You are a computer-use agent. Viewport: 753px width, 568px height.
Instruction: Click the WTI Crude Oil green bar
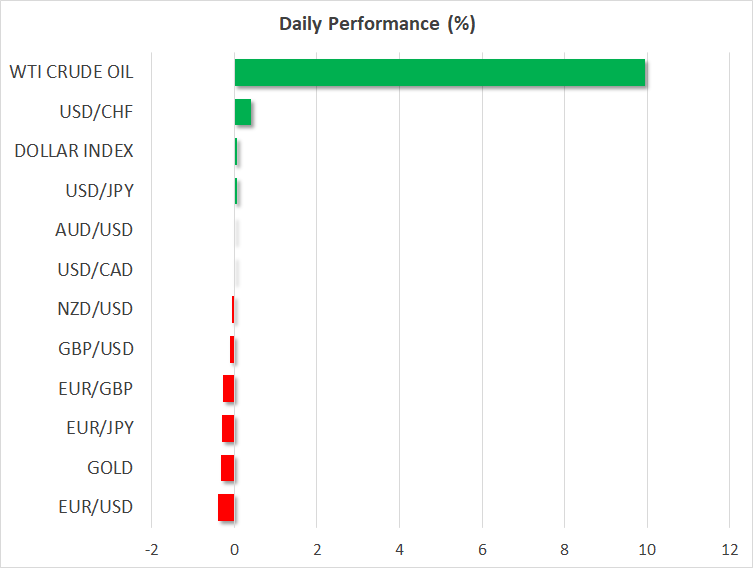pos(440,73)
